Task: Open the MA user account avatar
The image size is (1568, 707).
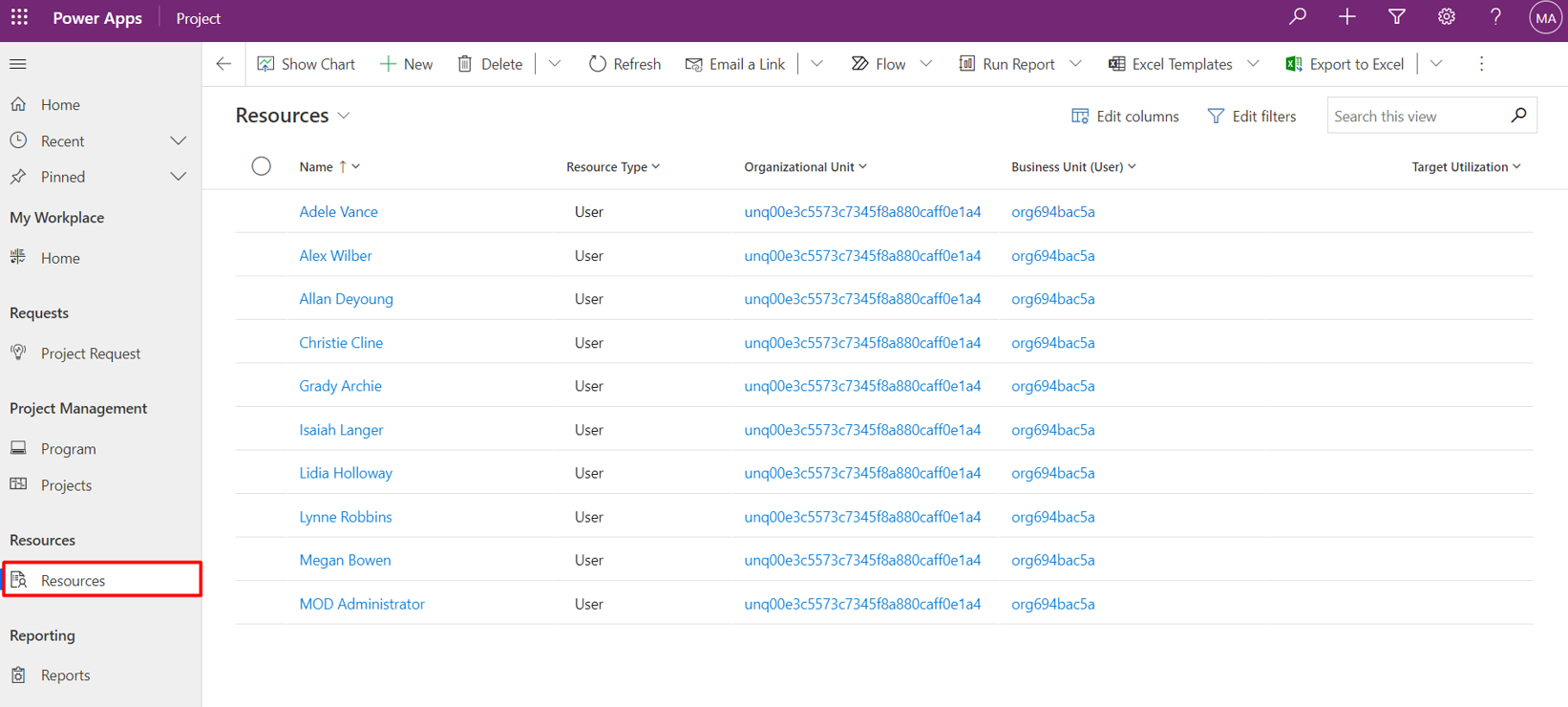Action: 1546,18
